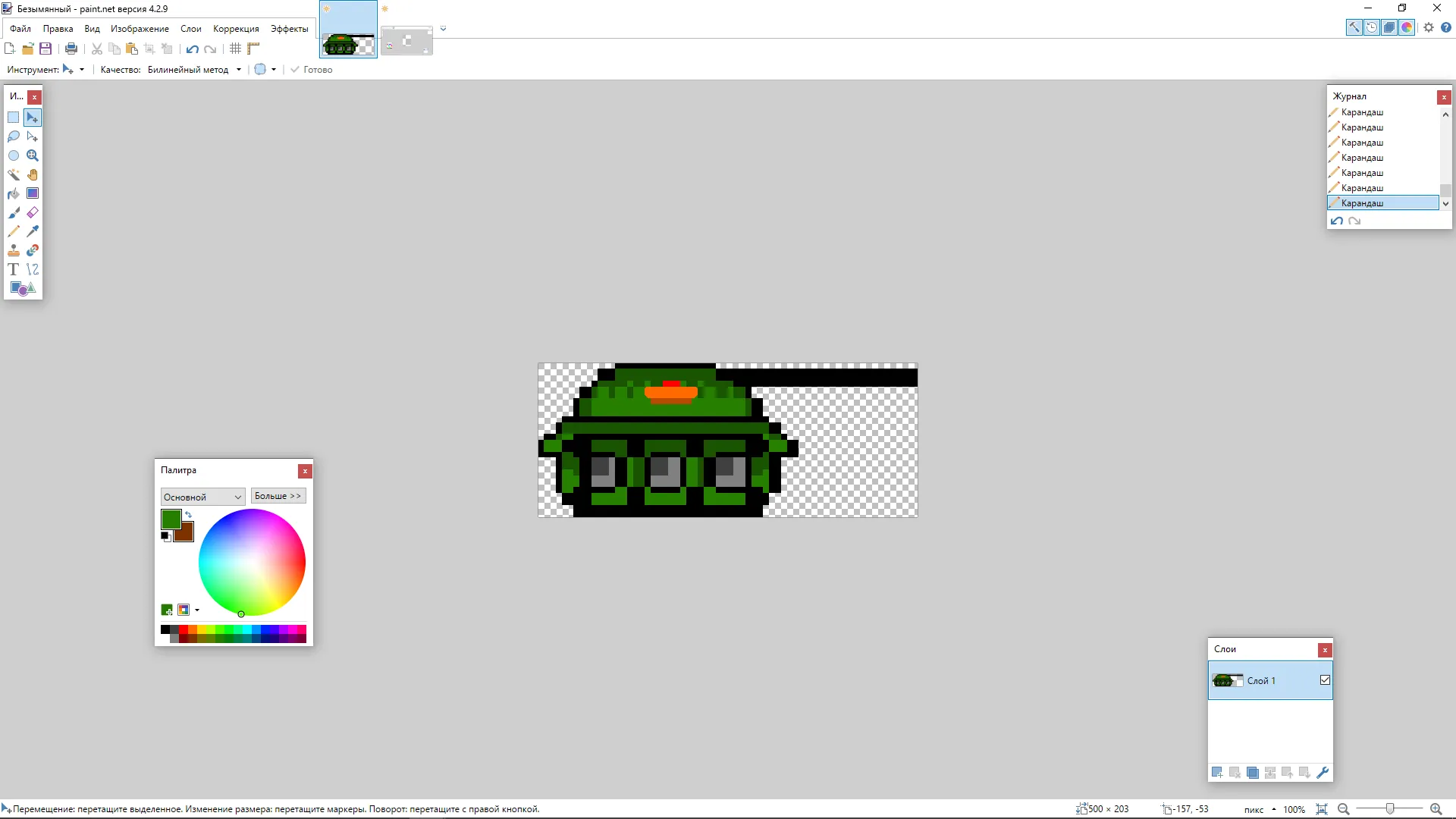
Task: Select the Zoom tool in Tools panel
Action: point(33,155)
